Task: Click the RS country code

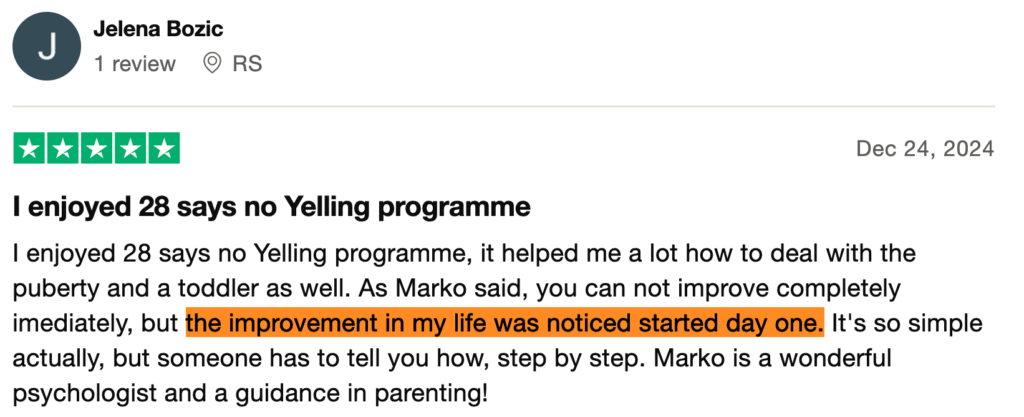Action: coord(247,64)
